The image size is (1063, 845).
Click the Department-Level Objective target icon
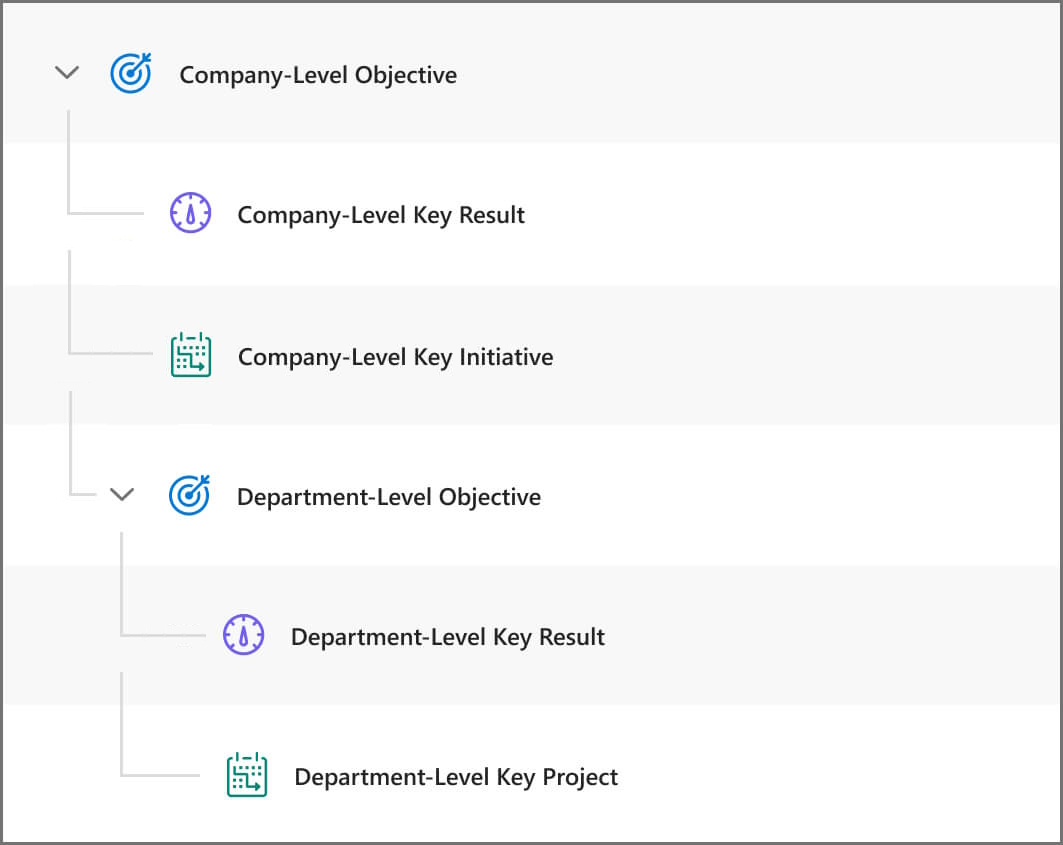pyautogui.click(x=189, y=495)
